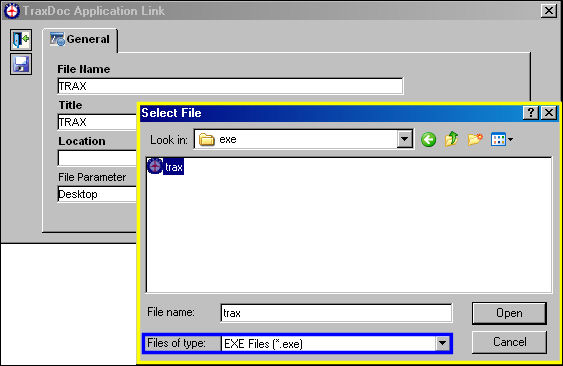Open the View menu icon dropdown
The height and width of the screenshot is (366, 563).
(x=502, y=139)
